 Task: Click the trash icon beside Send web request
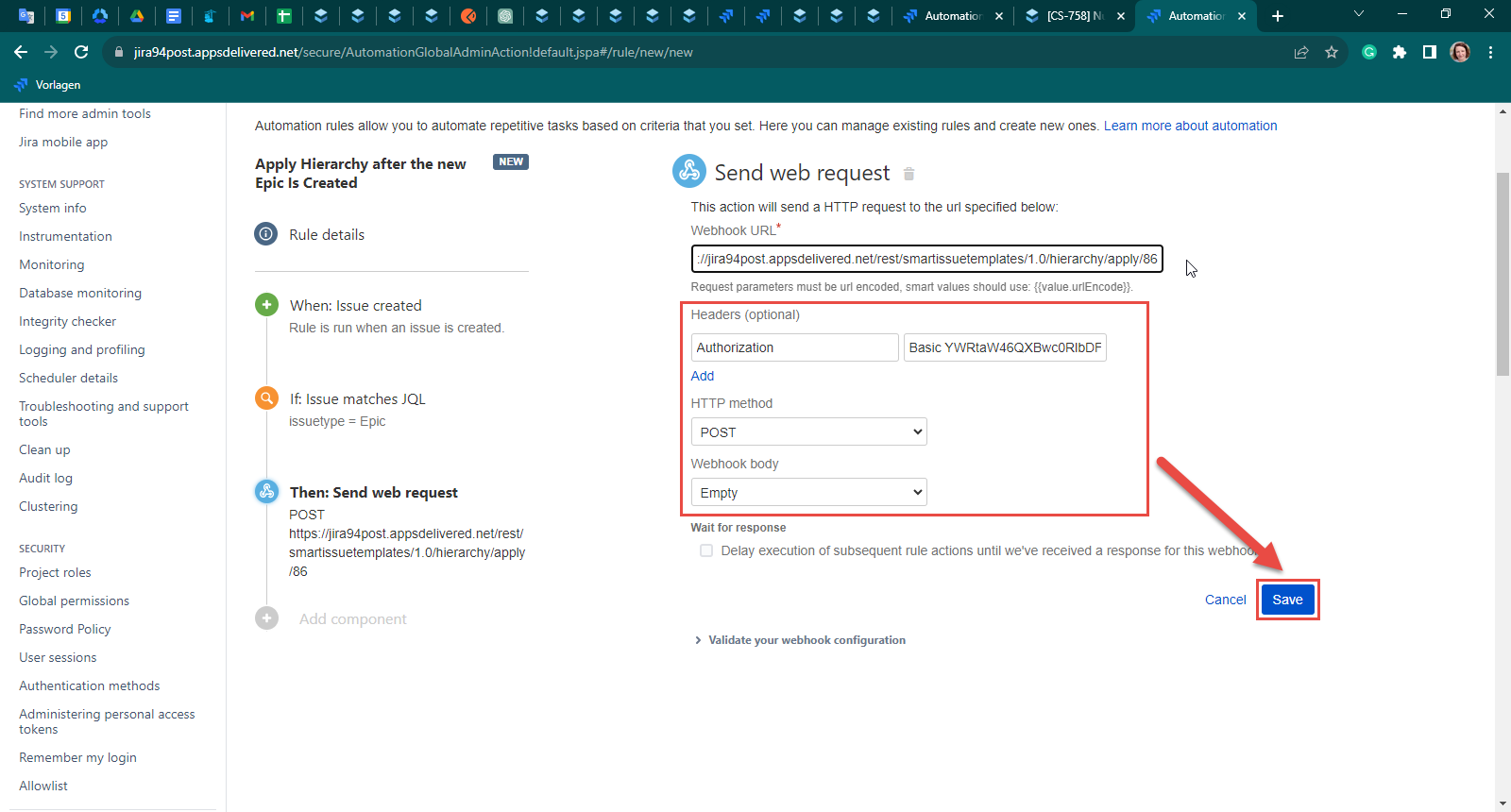click(x=908, y=174)
